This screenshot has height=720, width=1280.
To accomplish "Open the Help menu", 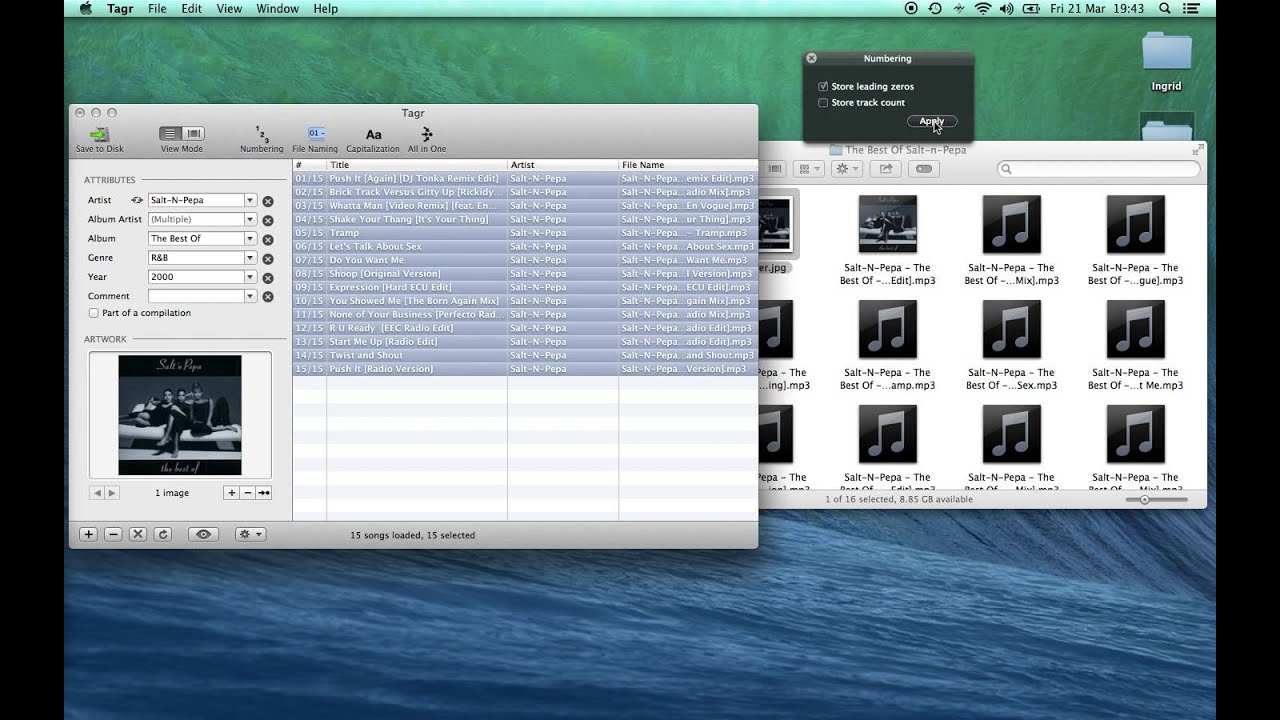I will point(325,9).
